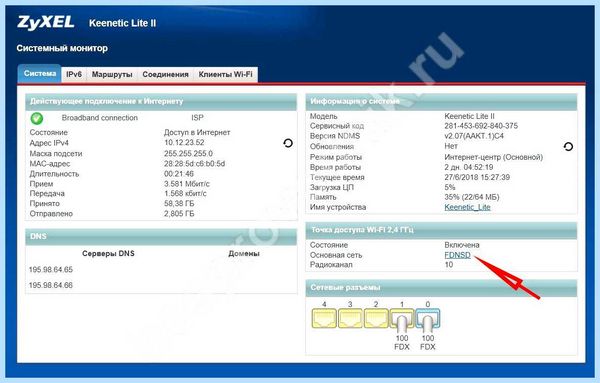Click the MAC address 28:28:5d:c6:b0:5d
The height and width of the screenshot is (383, 600).
[x=194, y=164]
